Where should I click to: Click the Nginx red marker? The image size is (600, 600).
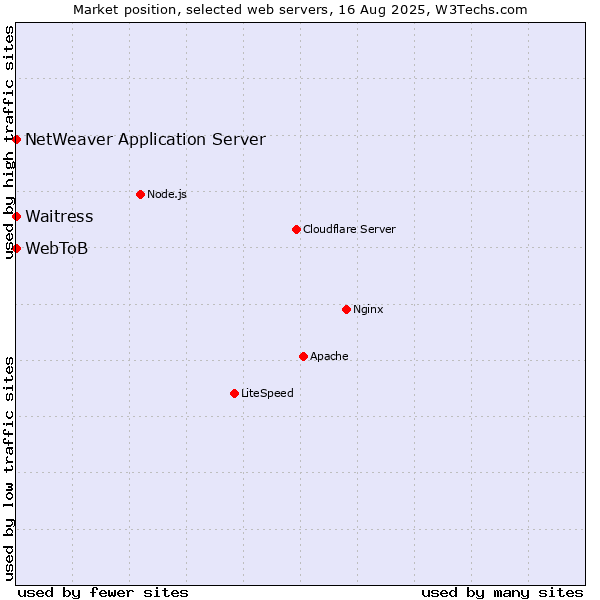click(346, 310)
